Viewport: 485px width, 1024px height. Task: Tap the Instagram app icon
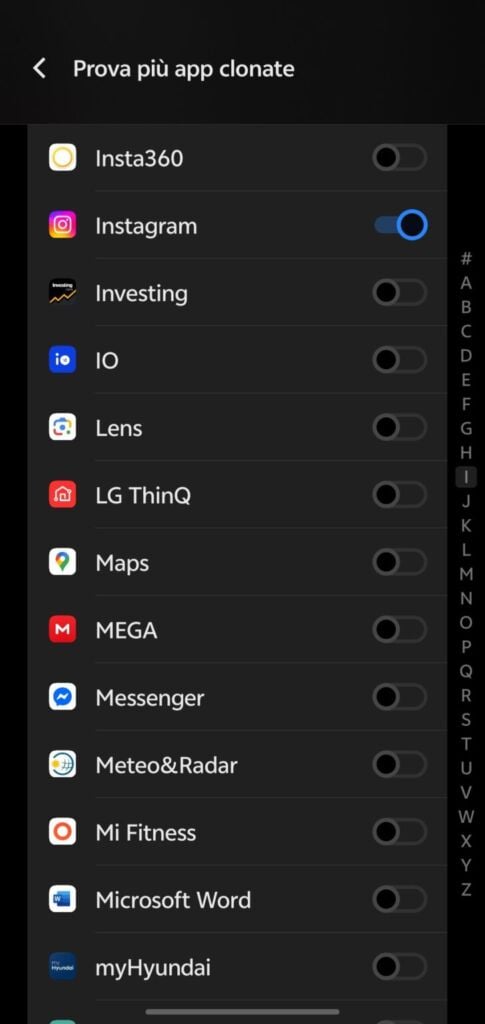63,225
